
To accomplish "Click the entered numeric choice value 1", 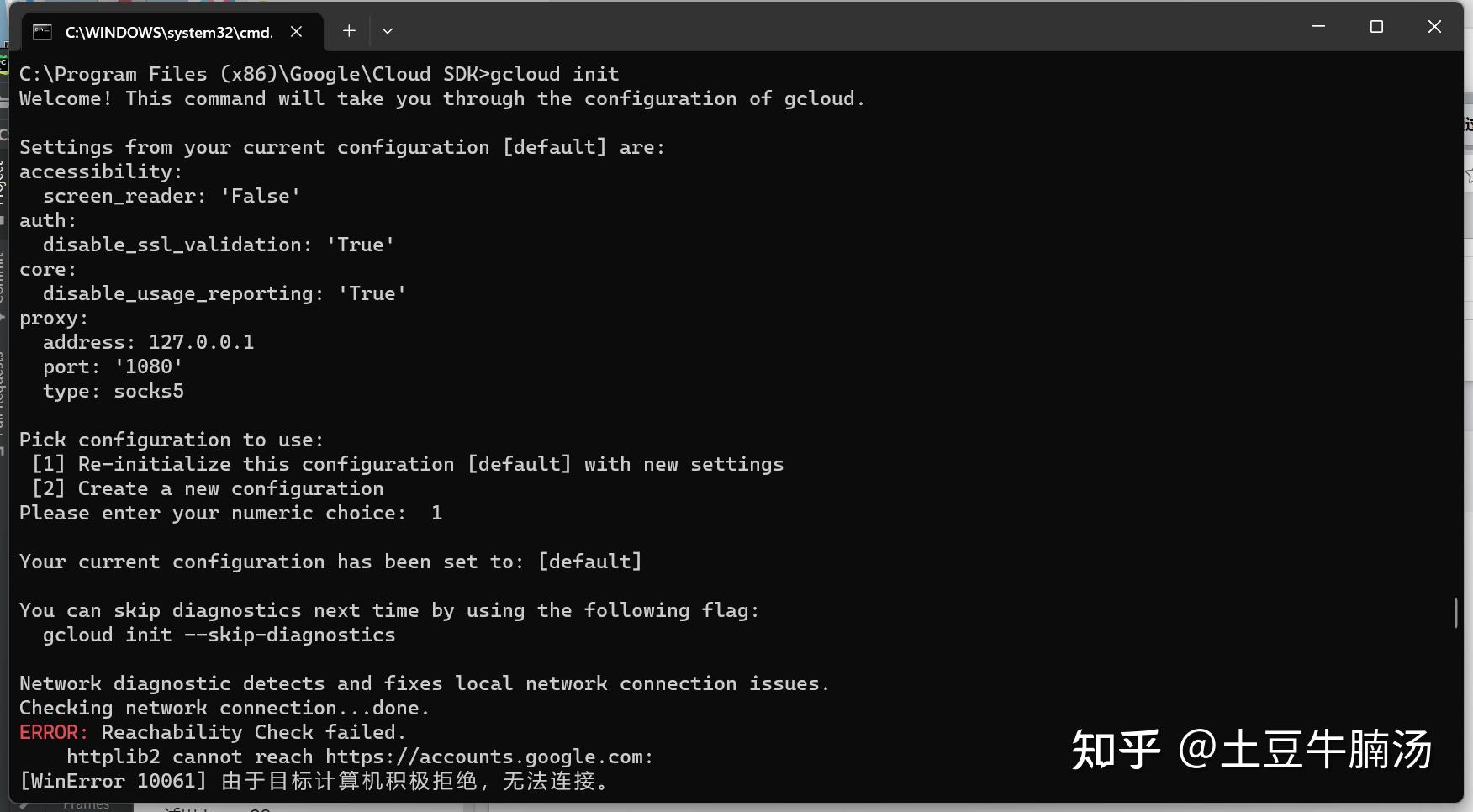I will coord(436,513).
